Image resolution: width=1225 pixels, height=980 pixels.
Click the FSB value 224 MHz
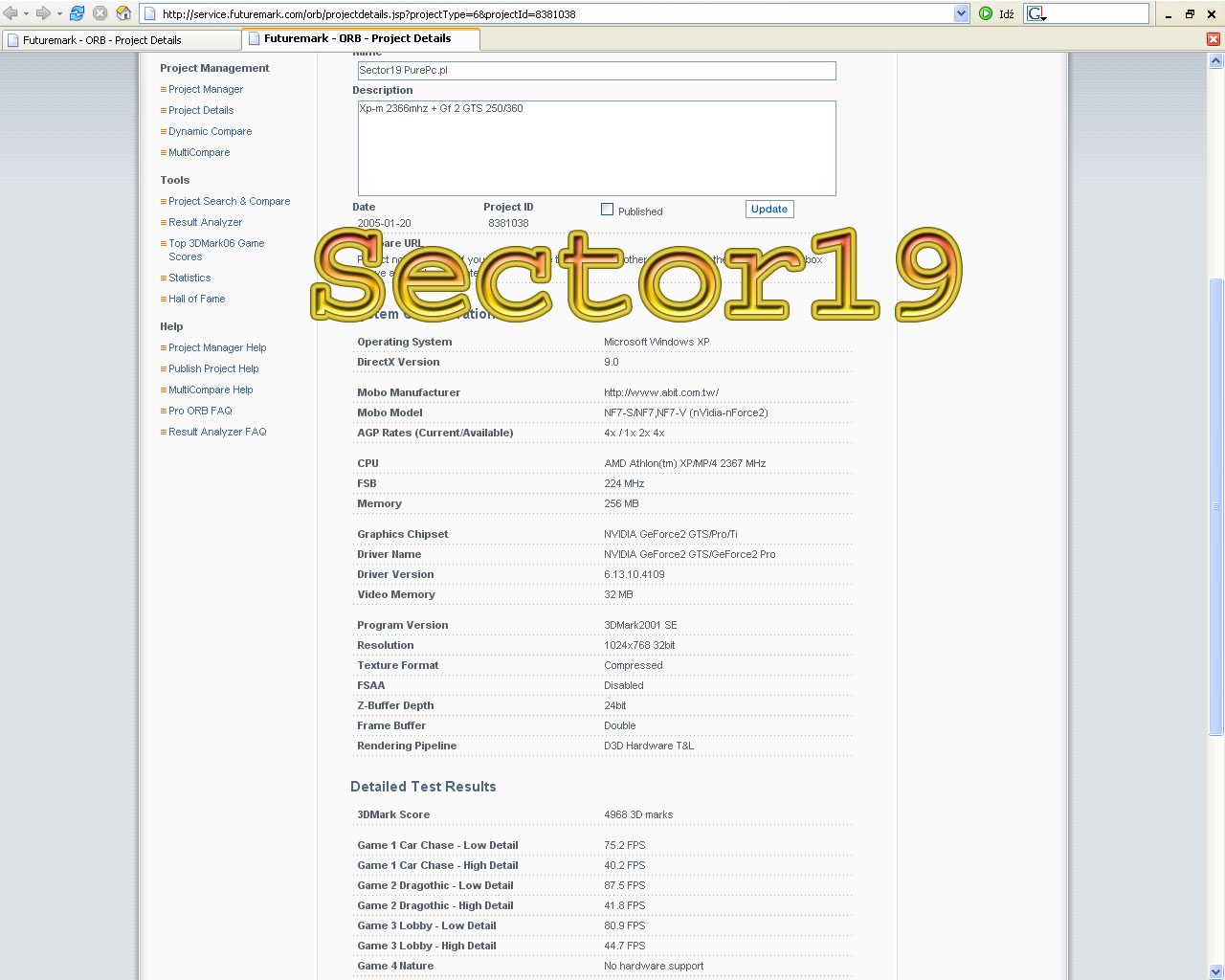[x=624, y=483]
